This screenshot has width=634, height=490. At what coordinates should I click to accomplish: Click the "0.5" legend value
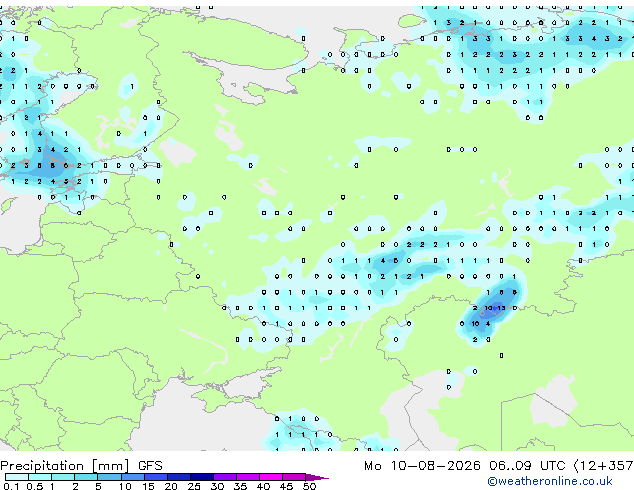34,486
